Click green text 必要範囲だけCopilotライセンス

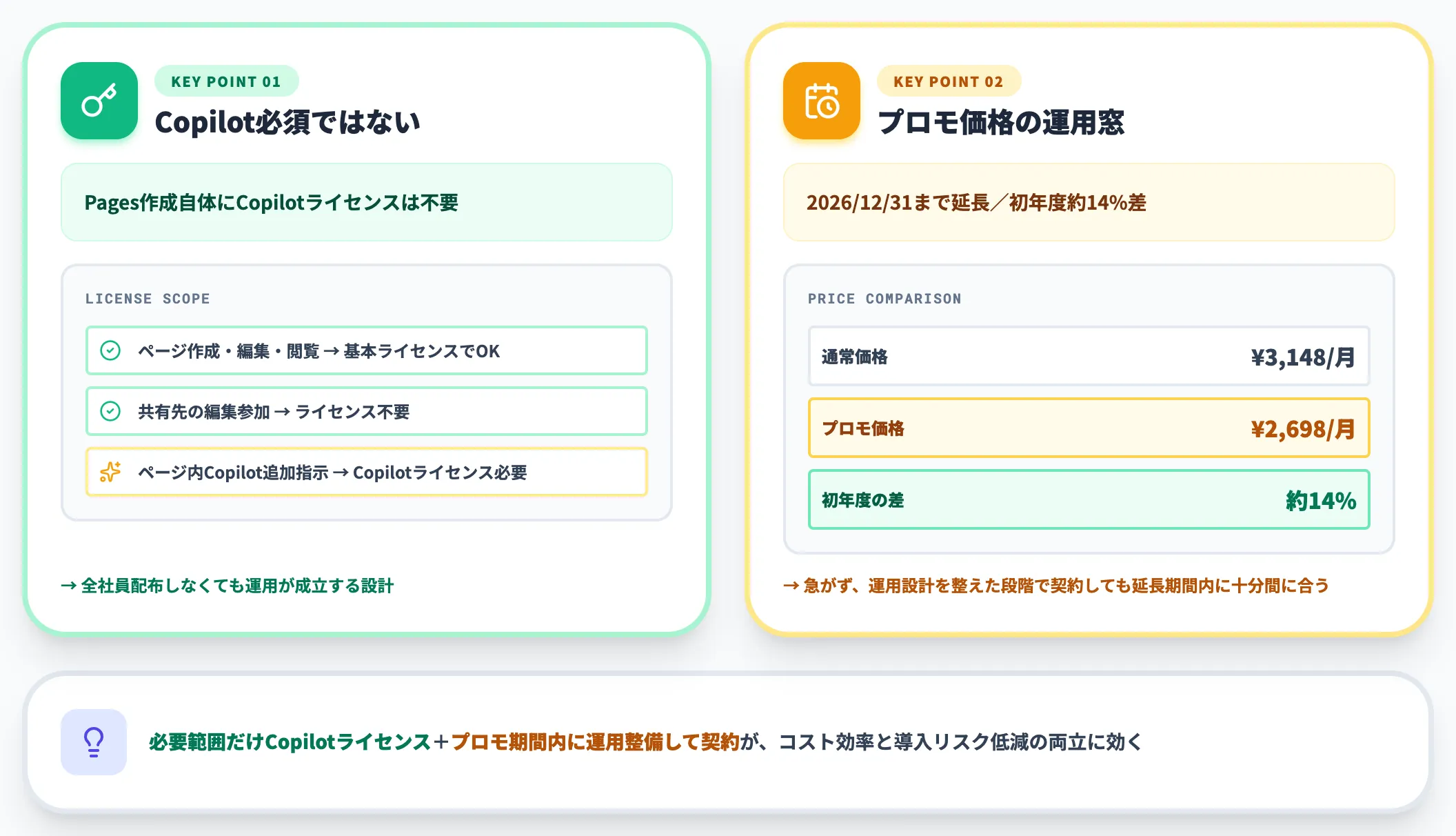tap(290, 742)
